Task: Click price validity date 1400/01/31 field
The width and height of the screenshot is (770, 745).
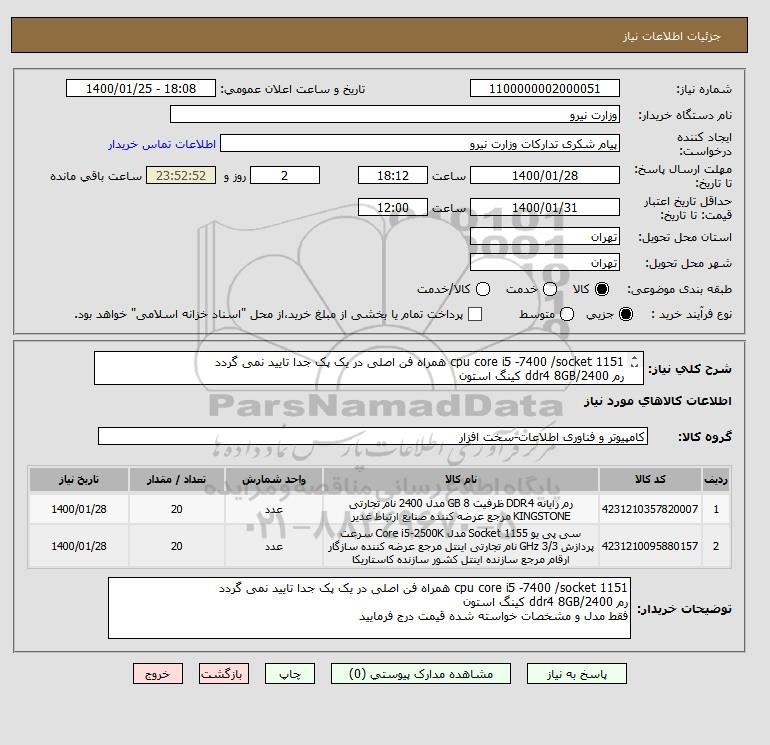Action: point(545,207)
